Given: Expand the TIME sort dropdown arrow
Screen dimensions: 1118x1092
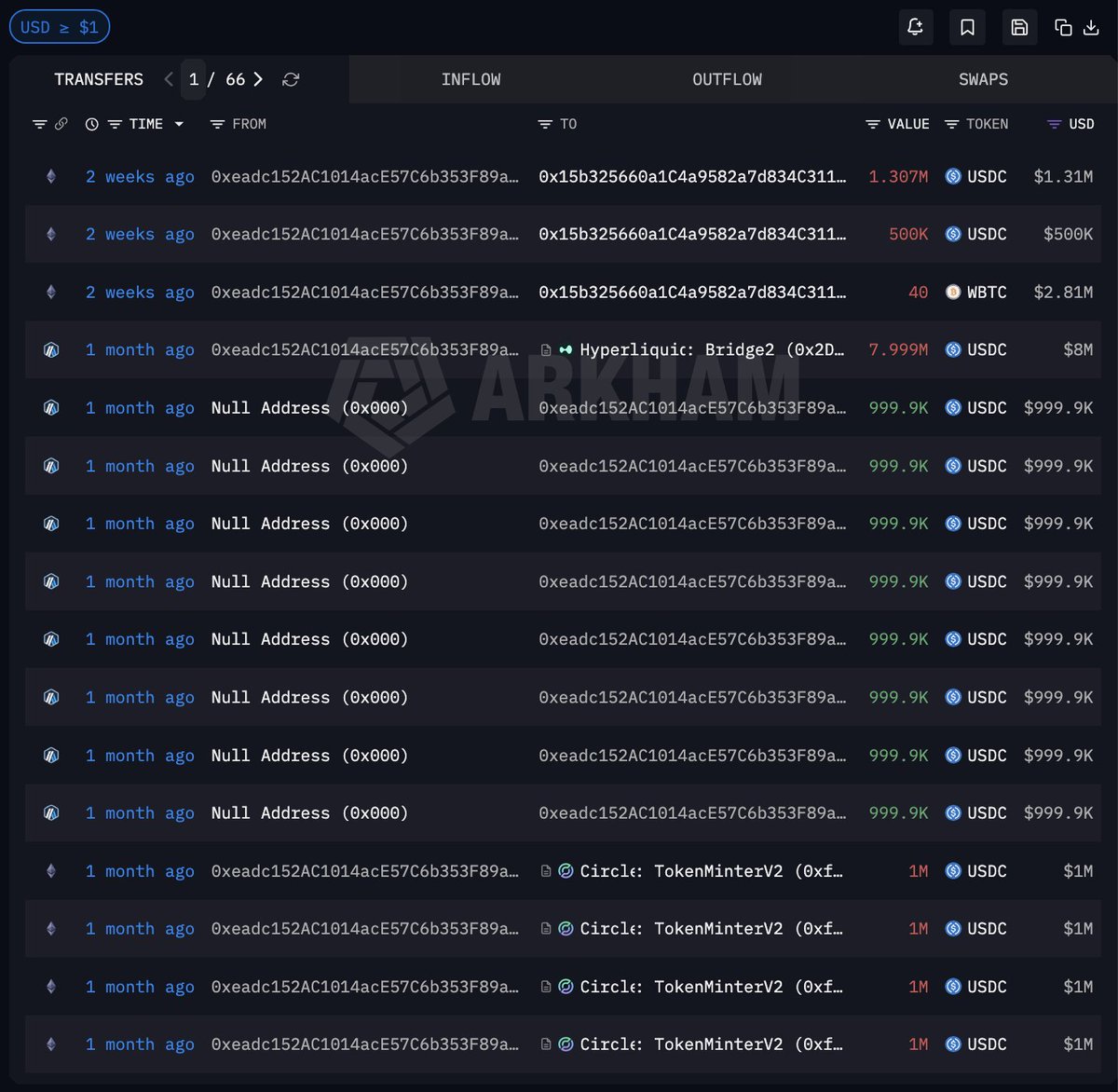Looking at the screenshot, I should 179,124.
